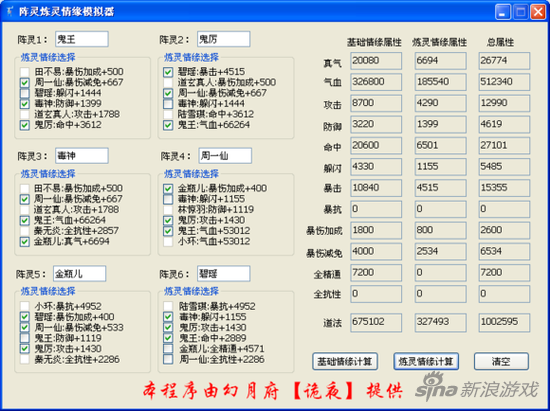Uncheck 周一仙:暴伤减免+667 under 阵灵2
Screen dimensions: 550x411
[x=168, y=93]
